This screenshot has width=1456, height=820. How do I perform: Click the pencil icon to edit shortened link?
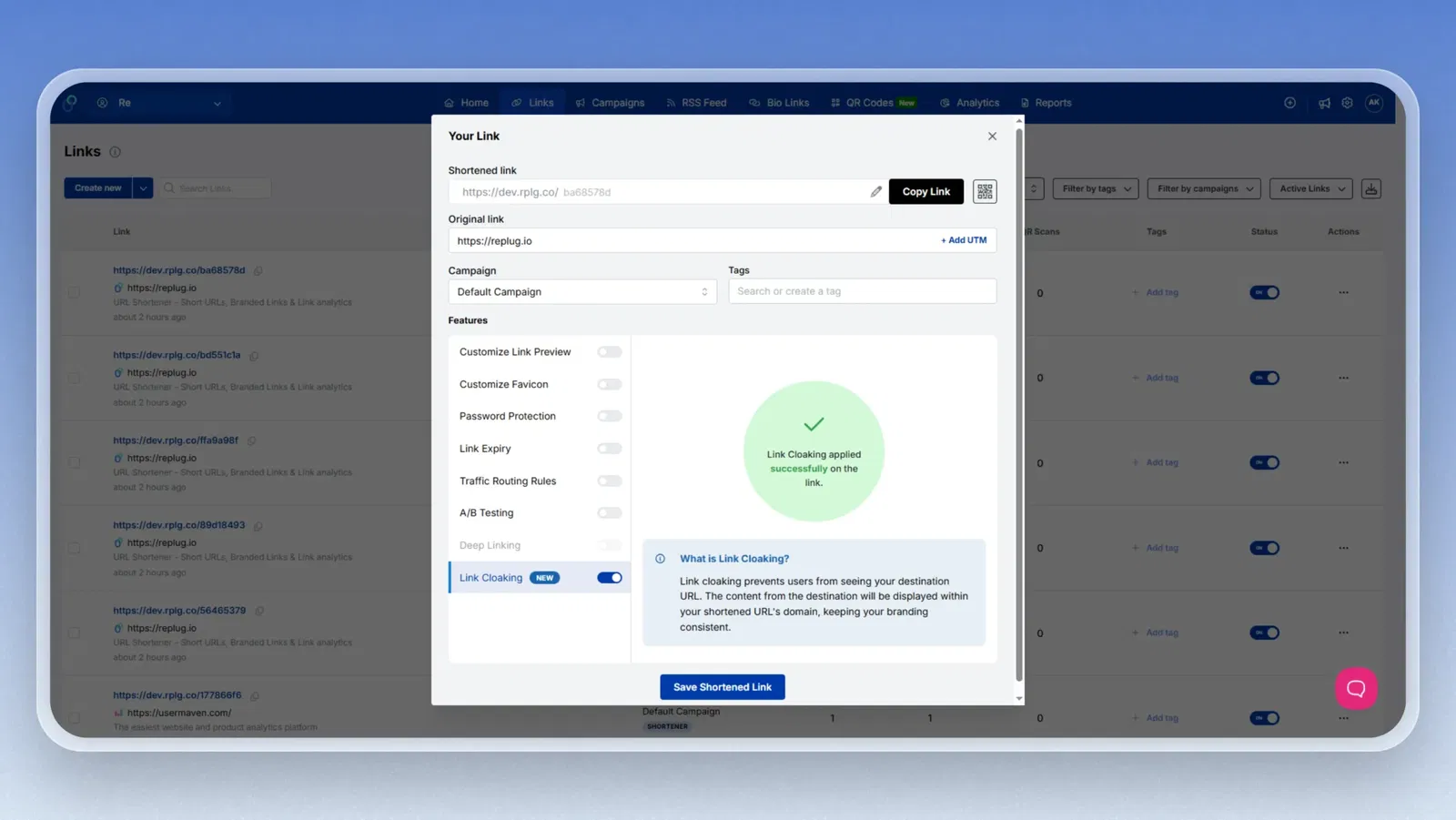click(x=875, y=192)
